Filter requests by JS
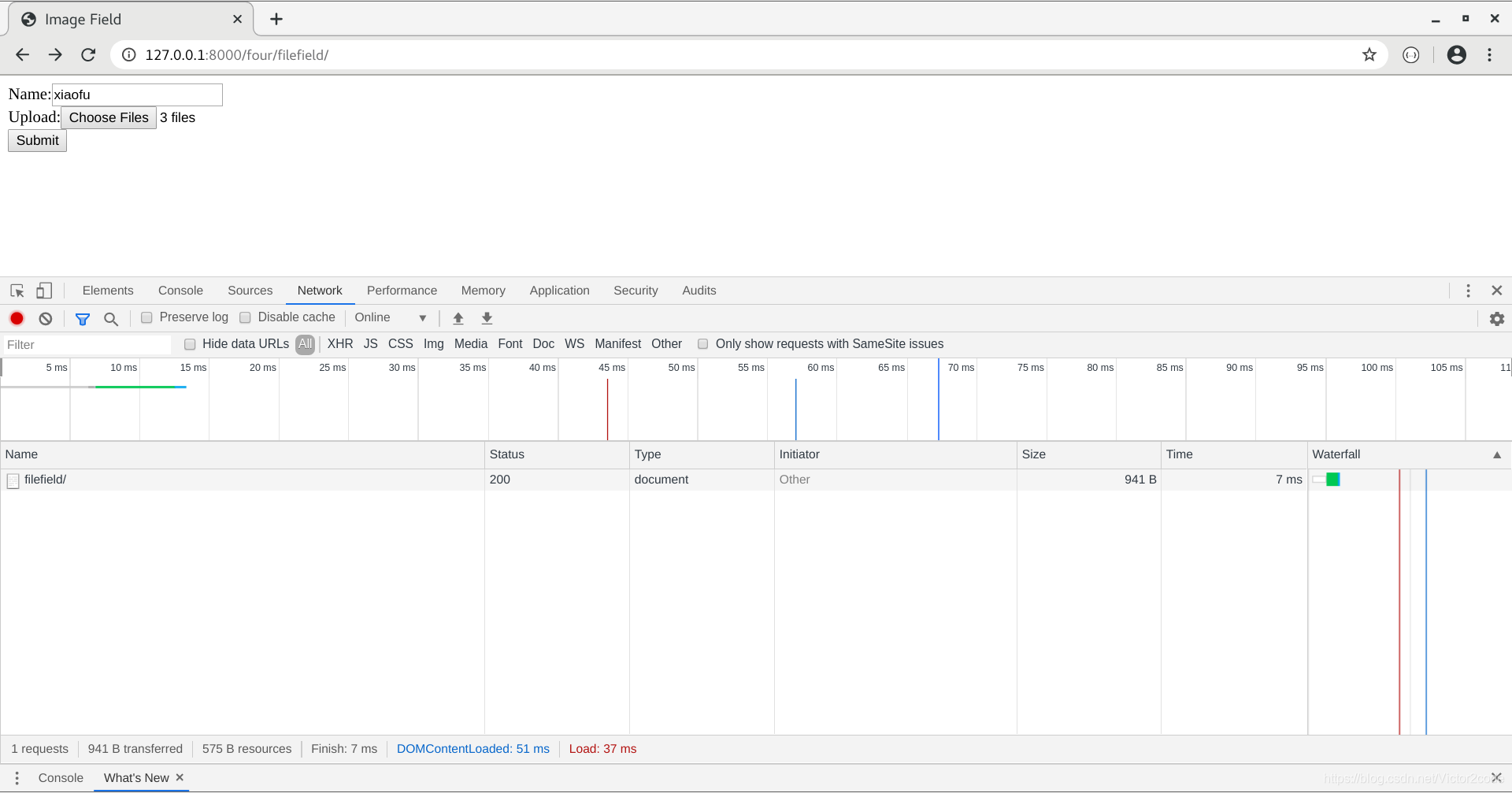This screenshot has height=793, width=1512. (371, 344)
